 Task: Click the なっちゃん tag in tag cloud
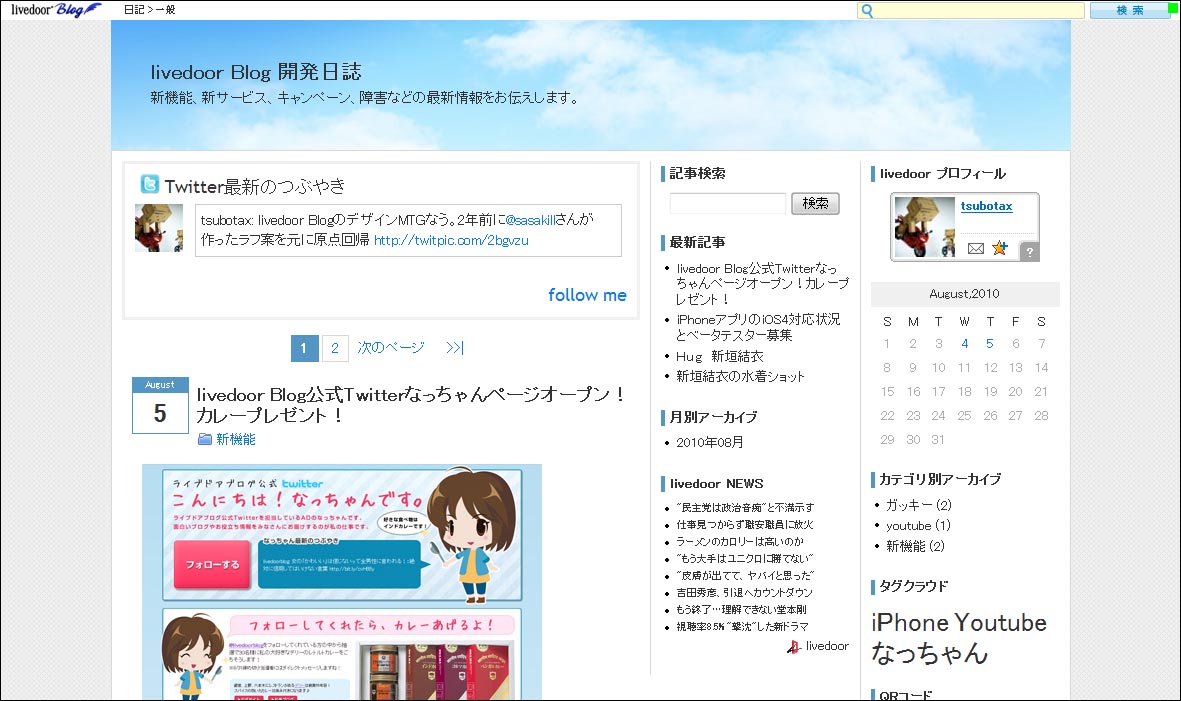[x=929, y=653]
